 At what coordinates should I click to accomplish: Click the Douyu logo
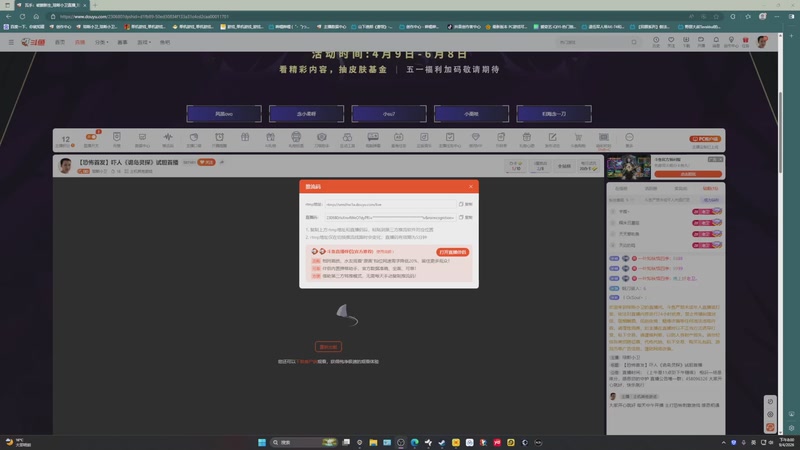pos(33,42)
